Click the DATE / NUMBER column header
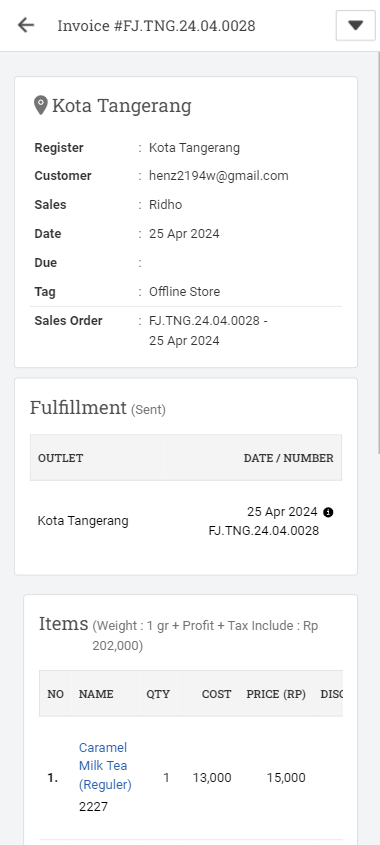The height and width of the screenshot is (845, 380). [x=288, y=458]
